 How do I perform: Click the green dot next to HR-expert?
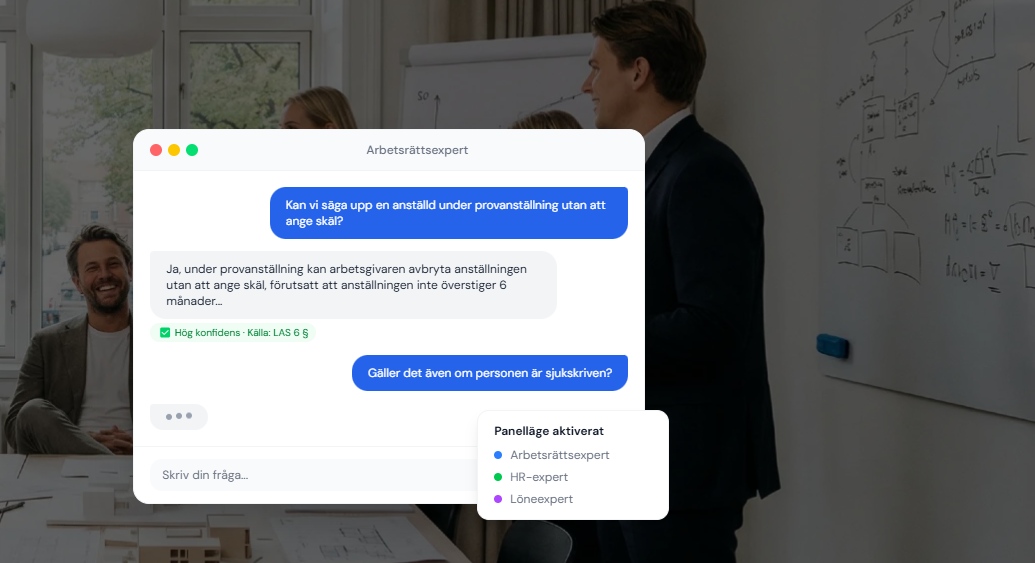click(x=498, y=477)
